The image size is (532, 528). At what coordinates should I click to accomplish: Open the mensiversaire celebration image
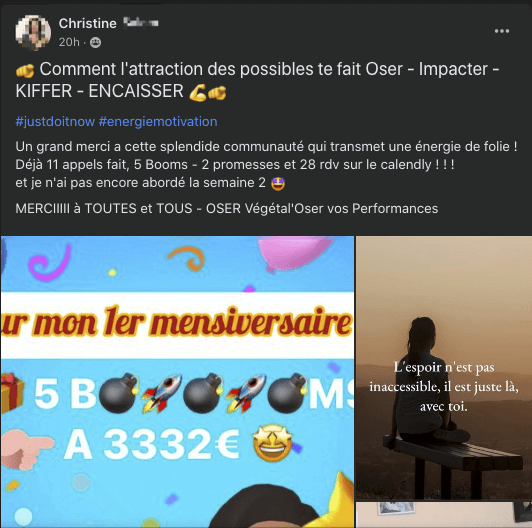coord(177,381)
